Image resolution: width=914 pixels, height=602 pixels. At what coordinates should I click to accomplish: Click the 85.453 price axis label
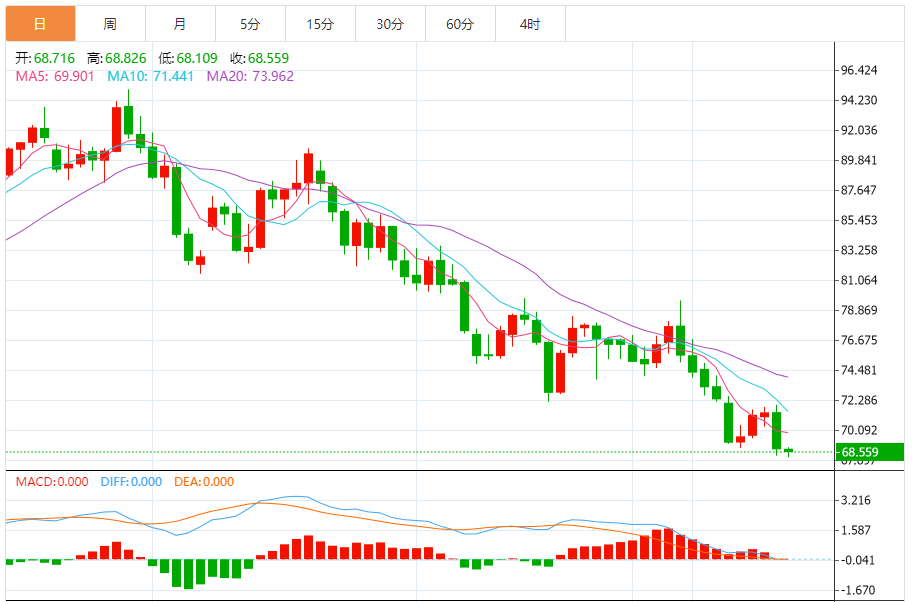859,220
